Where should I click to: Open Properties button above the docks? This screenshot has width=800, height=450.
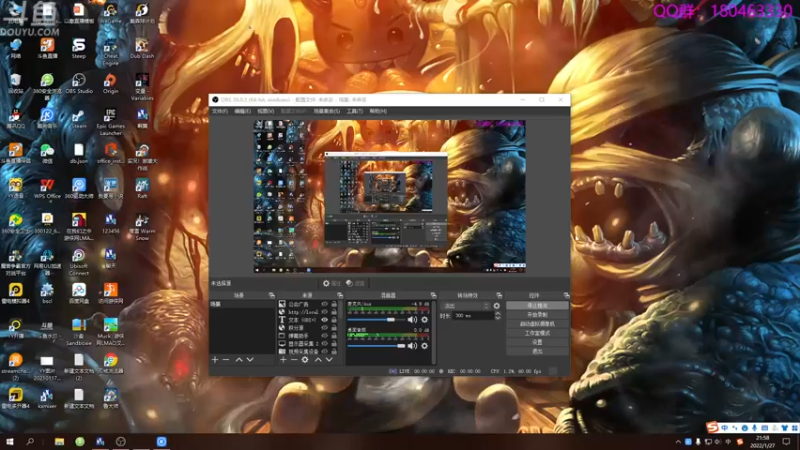click(331, 283)
